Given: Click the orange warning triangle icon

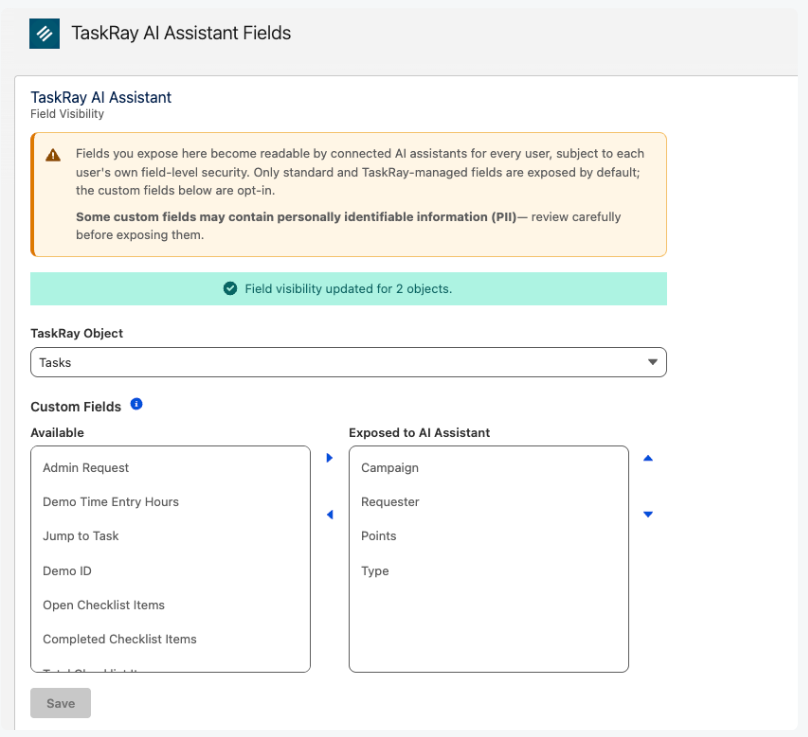Looking at the screenshot, I should (53, 155).
